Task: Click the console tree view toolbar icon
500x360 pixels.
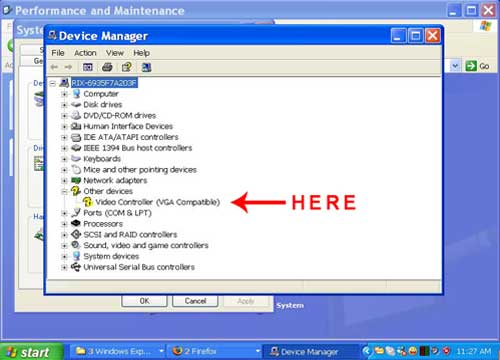Action: (88, 67)
